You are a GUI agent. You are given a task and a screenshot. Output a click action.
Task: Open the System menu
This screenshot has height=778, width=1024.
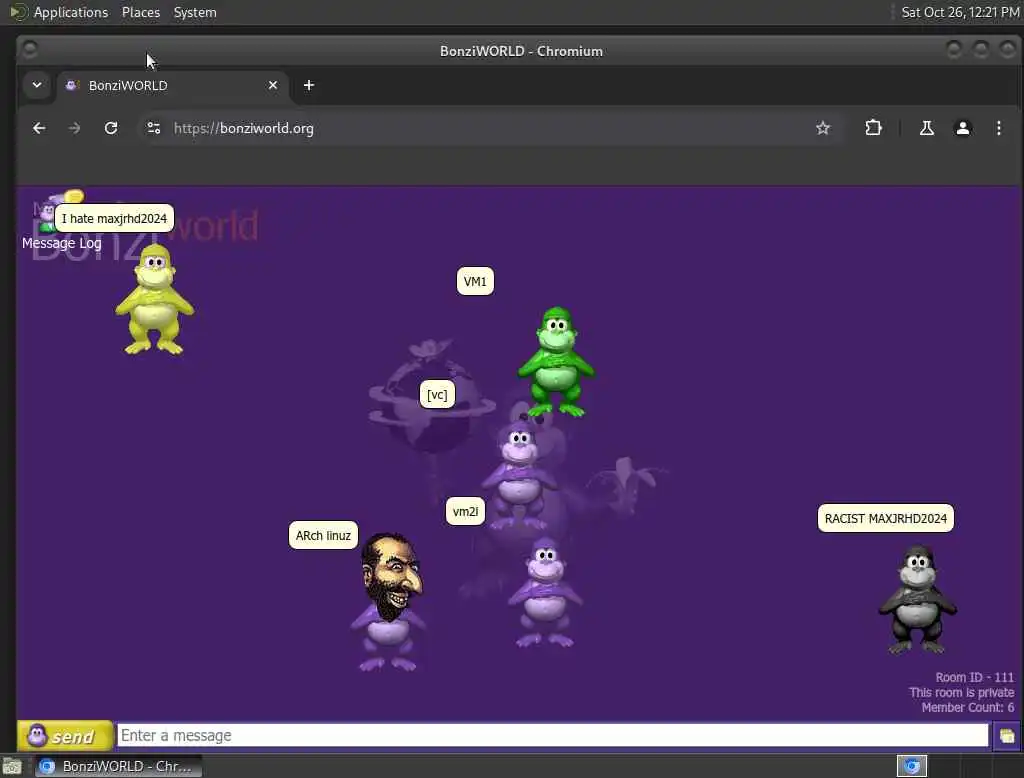pos(195,12)
